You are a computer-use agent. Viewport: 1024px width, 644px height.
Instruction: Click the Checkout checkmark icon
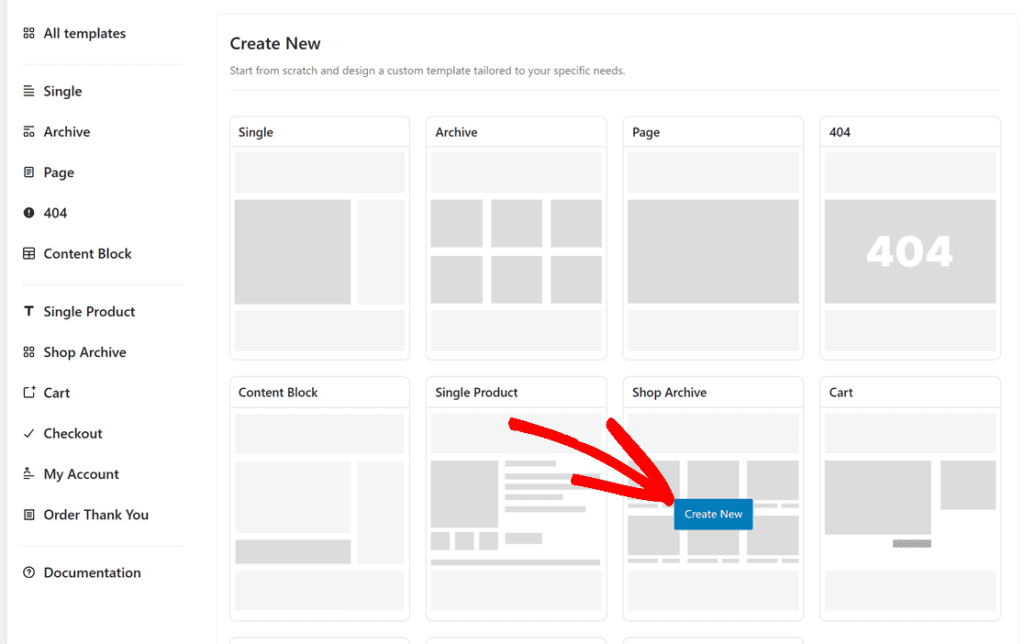point(29,433)
